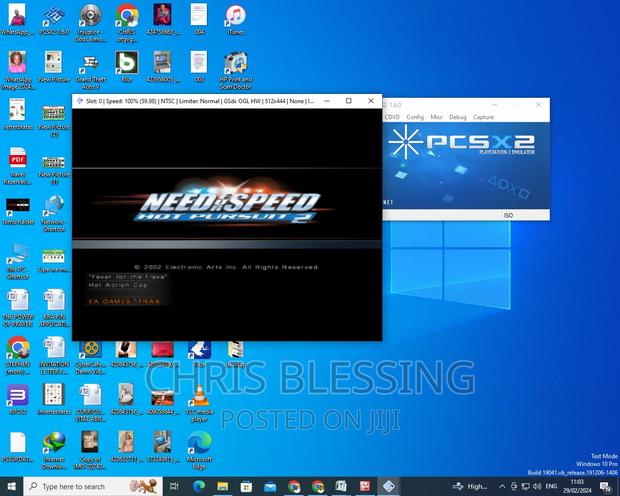Click the game window title bar text
The width and height of the screenshot is (620, 496).
coord(200,101)
